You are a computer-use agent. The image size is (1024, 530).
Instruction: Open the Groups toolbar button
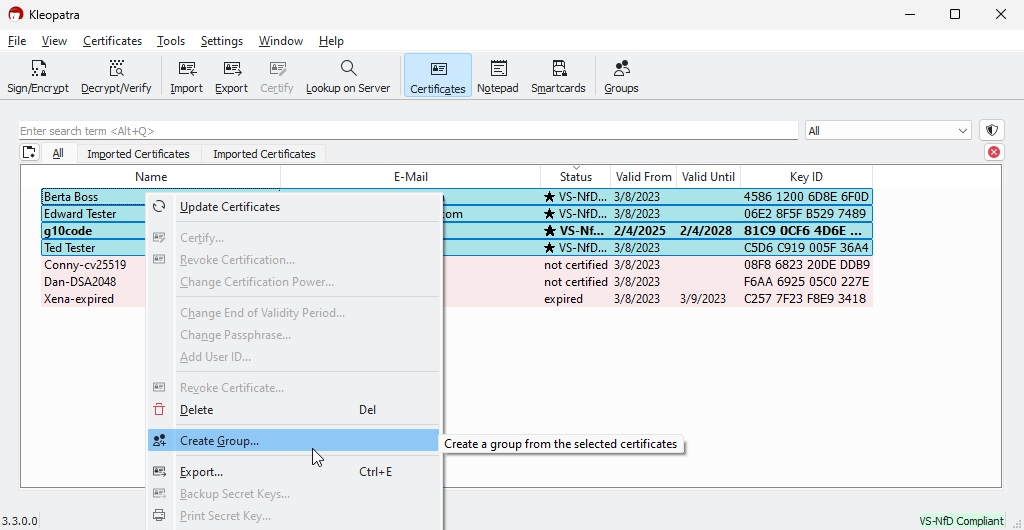621,76
